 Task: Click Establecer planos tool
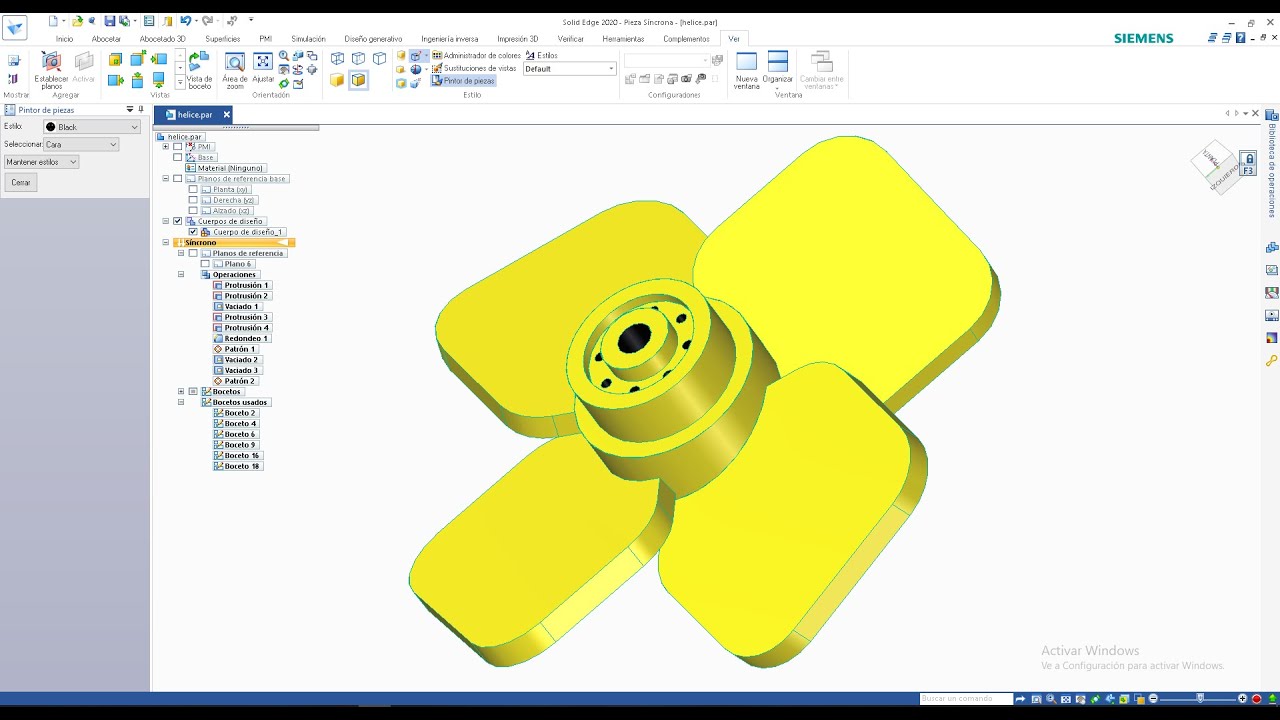pos(51,70)
